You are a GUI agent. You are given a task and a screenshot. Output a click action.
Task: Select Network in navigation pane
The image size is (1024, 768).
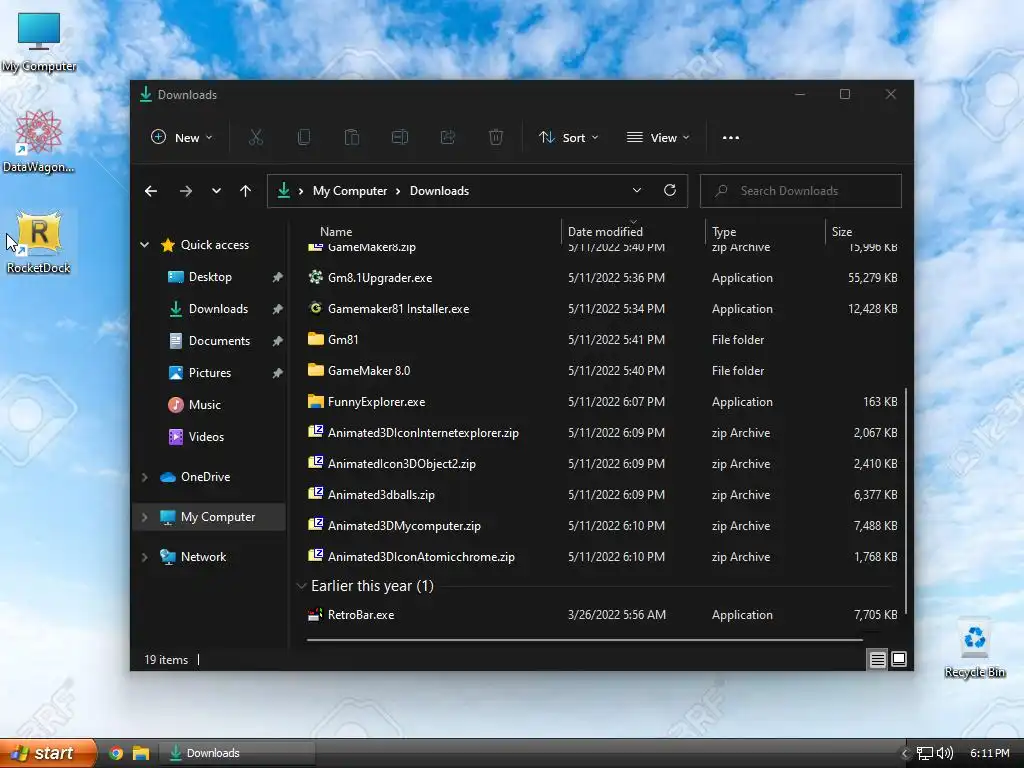(x=203, y=557)
